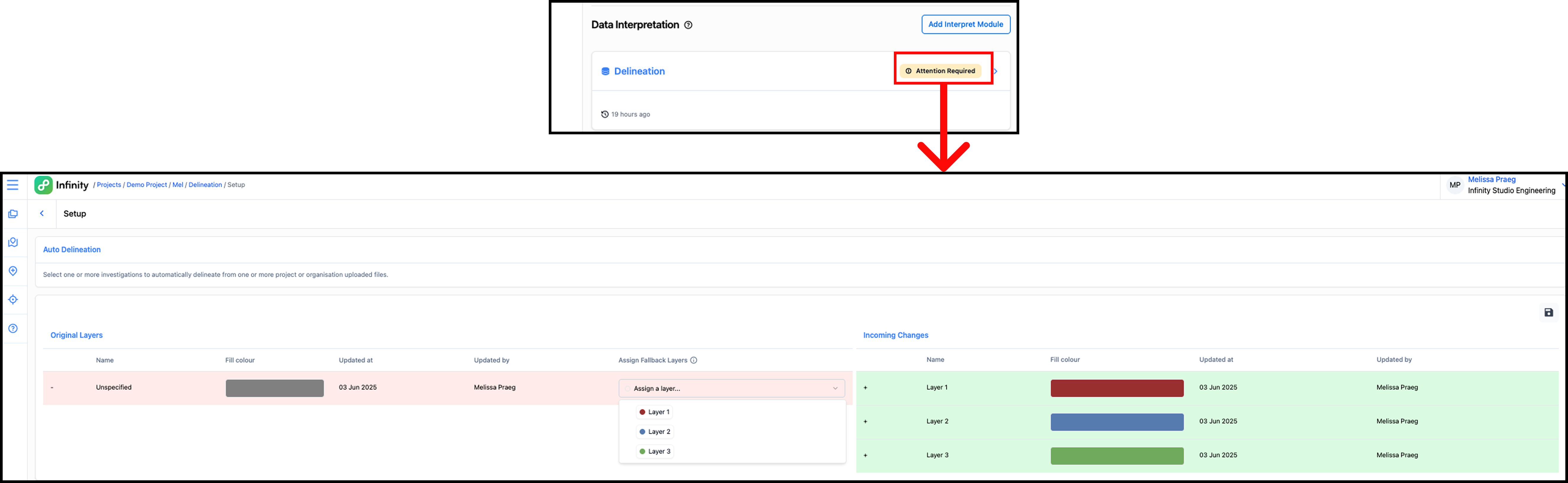Click the save disk icon
The width and height of the screenshot is (1568, 483).
tap(1548, 313)
